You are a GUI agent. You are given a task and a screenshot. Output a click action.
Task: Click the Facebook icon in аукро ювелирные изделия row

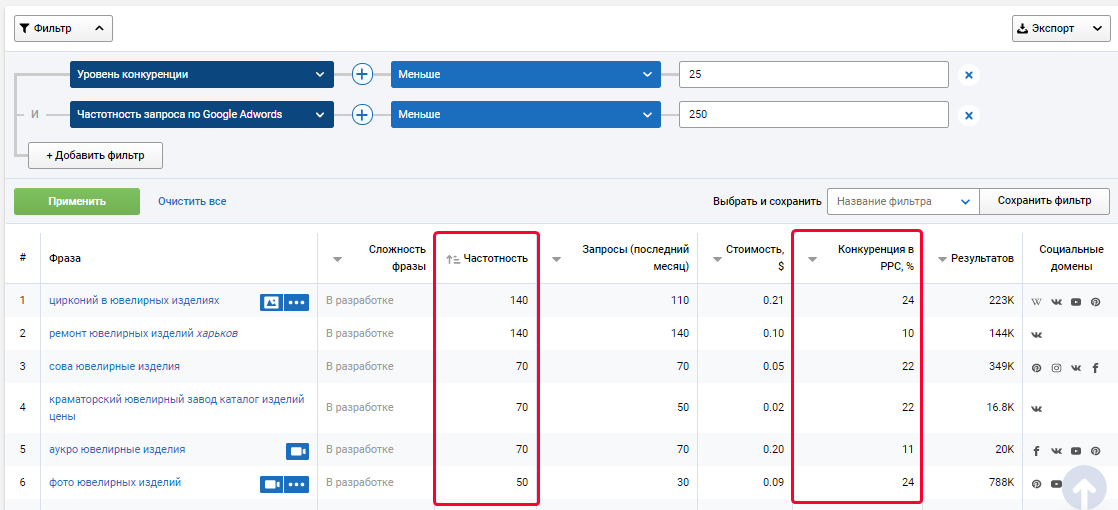click(1036, 451)
